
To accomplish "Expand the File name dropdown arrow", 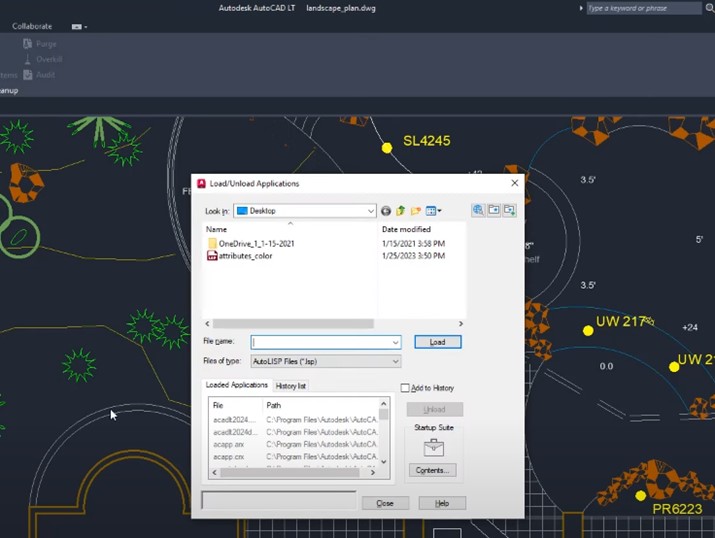I will [x=395, y=342].
